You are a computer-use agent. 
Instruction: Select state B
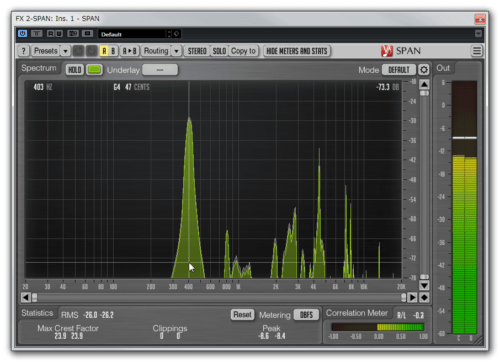[113, 51]
